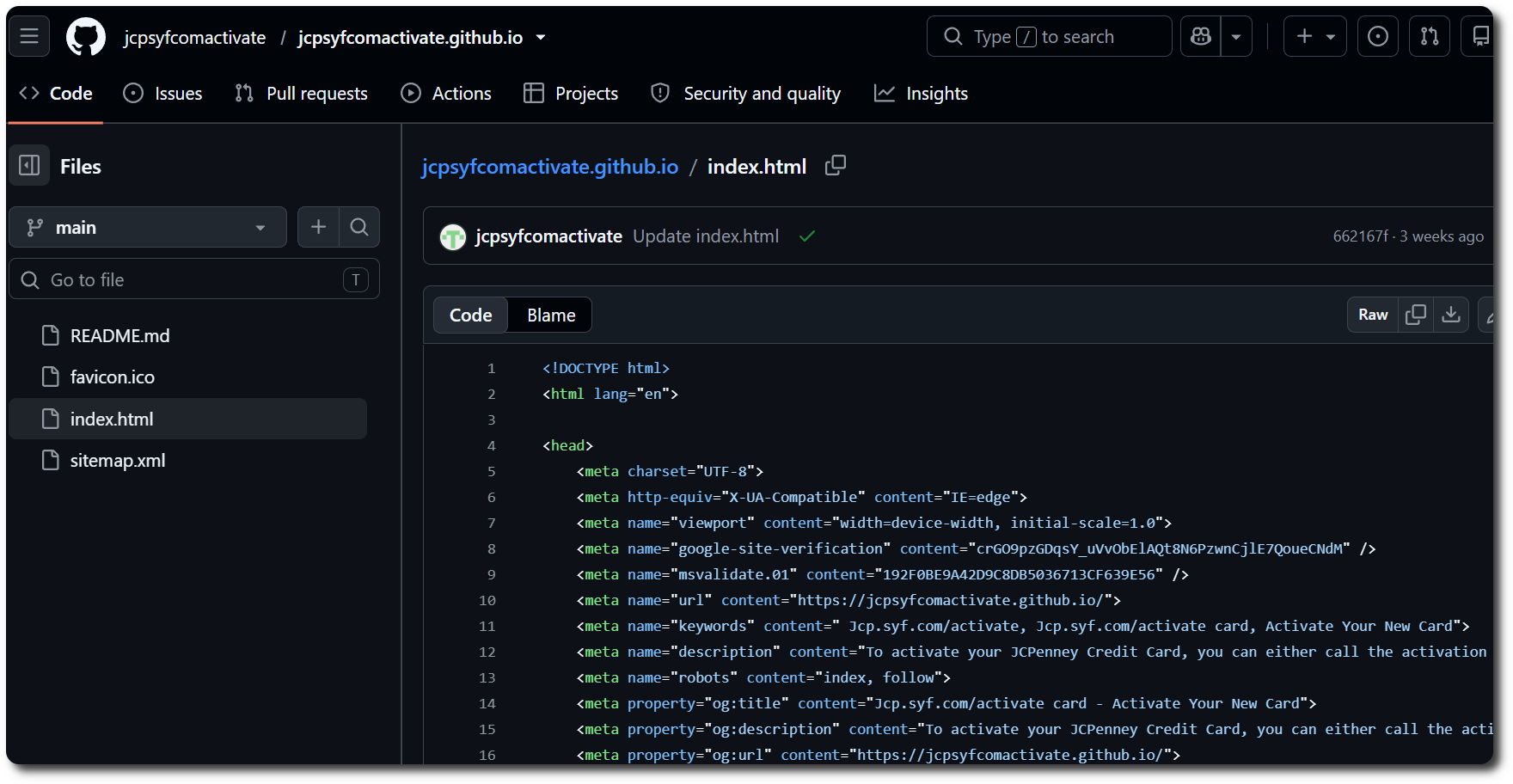Open jcpsyfcomactivate.github.io repository link in header
The image size is (1513, 784).
[410, 38]
